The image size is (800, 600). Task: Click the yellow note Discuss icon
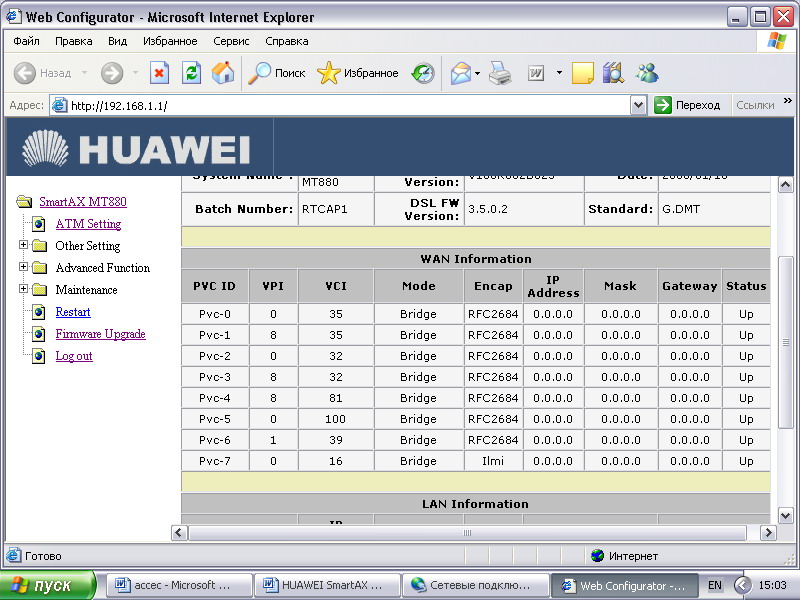click(583, 73)
